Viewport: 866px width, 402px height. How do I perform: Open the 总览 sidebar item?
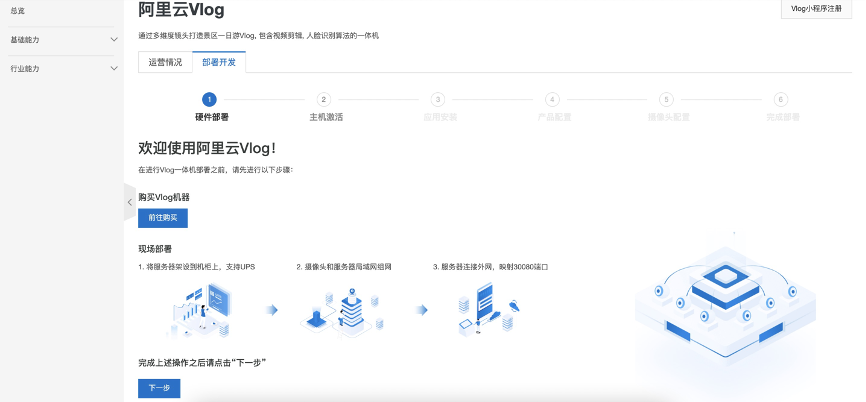[x=18, y=10]
